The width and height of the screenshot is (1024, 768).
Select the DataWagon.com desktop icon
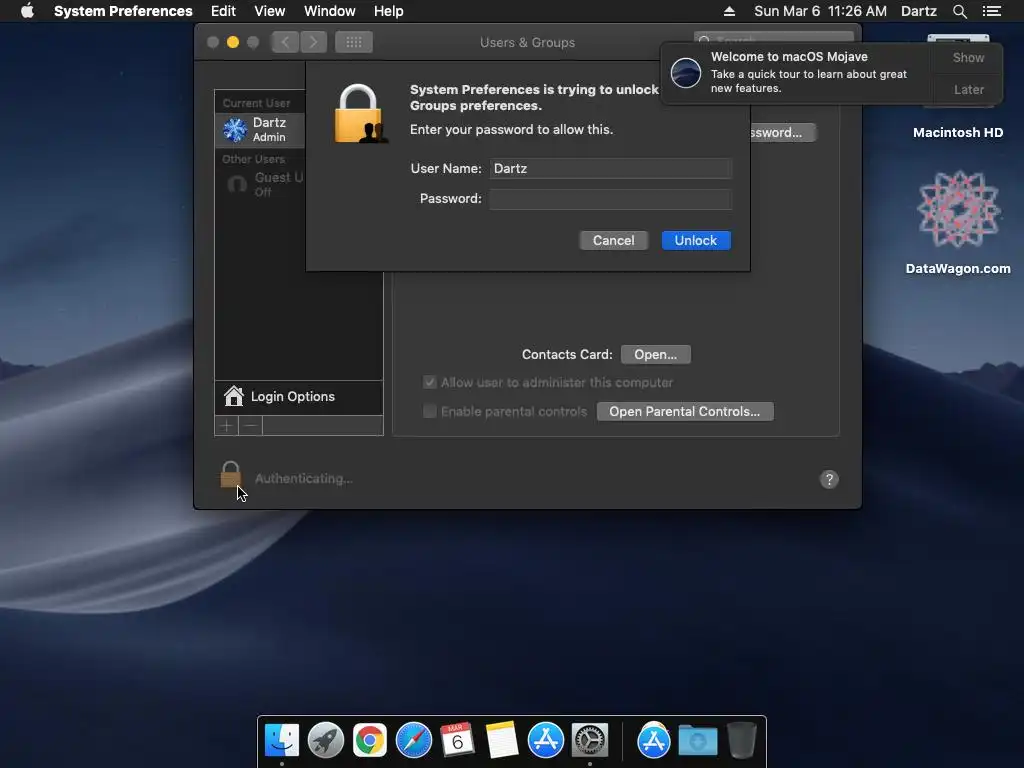957,222
